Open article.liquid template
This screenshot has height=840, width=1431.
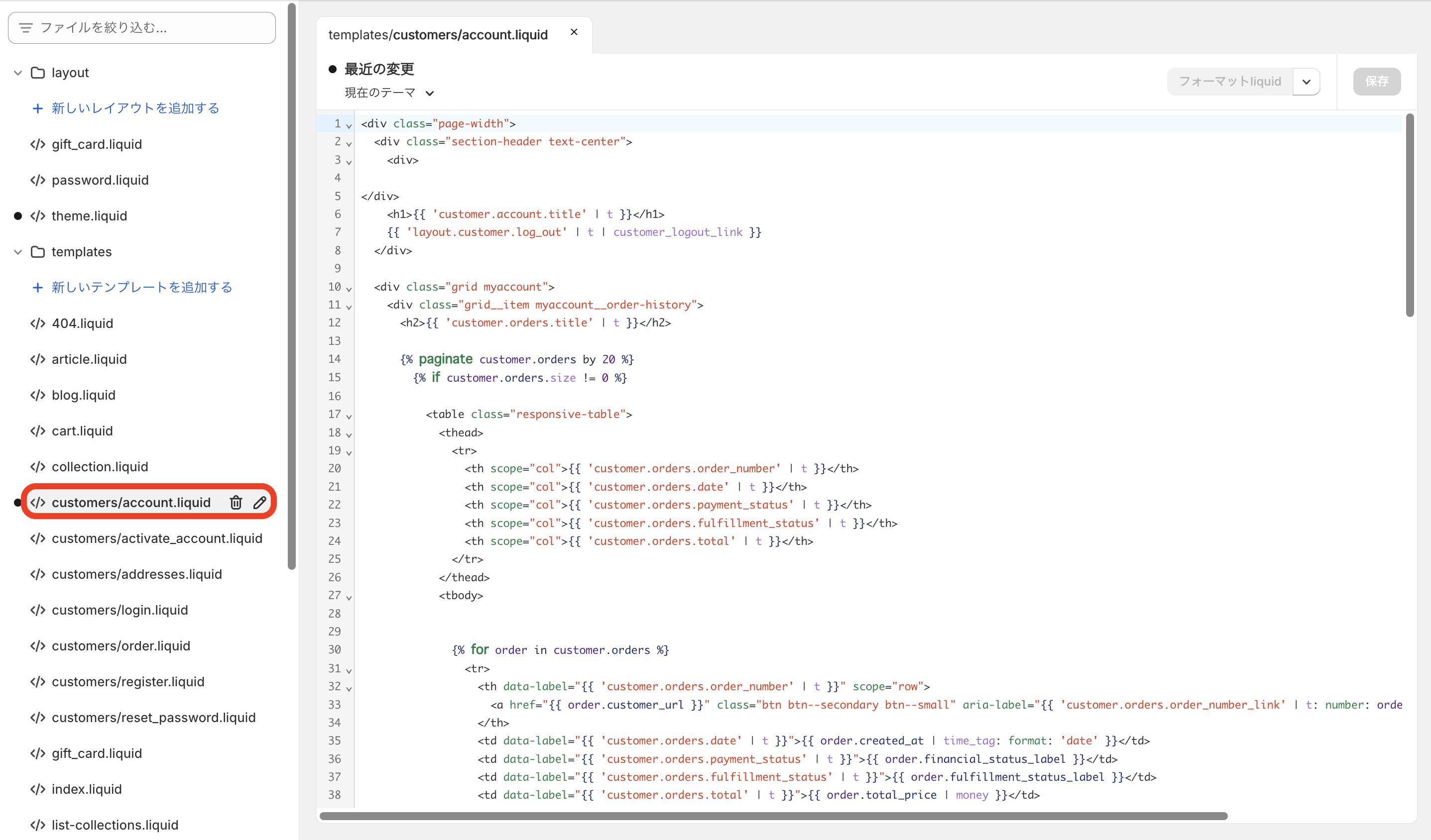[89, 359]
